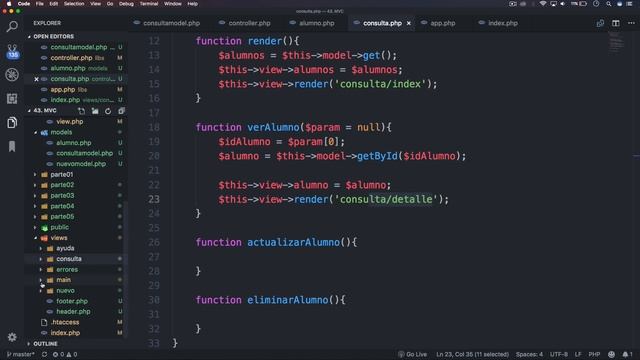Click the minimap code overview
Screen dimensions: 640x360
(616, 42)
